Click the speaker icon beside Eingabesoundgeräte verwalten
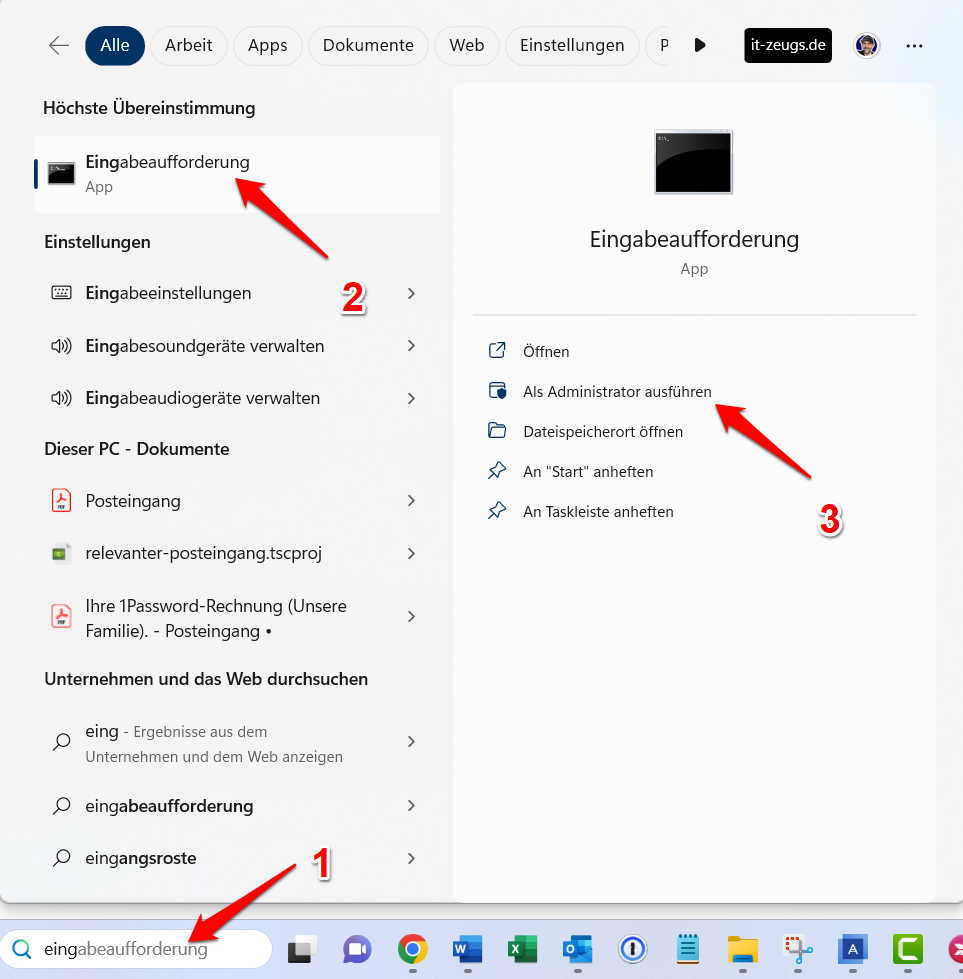Screen dimensions: 963x979 point(61,346)
